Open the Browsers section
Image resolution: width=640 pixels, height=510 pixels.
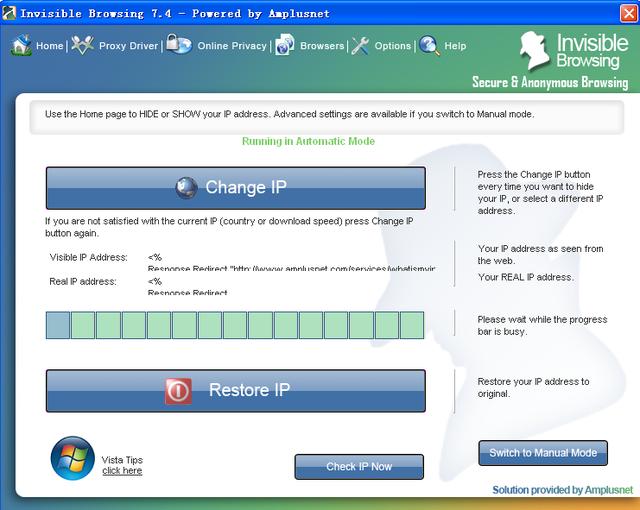click(x=322, y=46)
